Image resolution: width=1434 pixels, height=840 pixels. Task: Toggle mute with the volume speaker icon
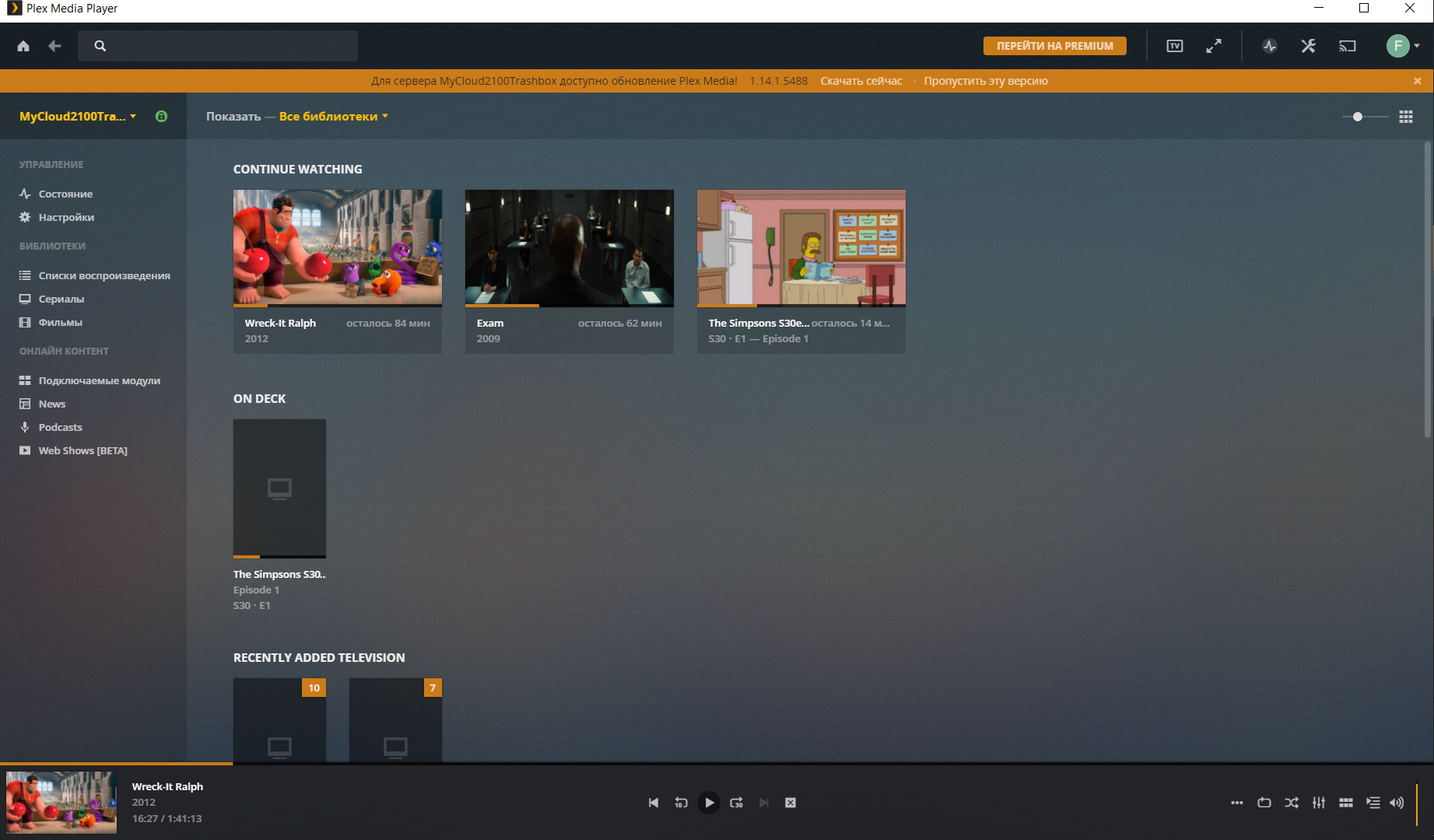point(1397,803)
